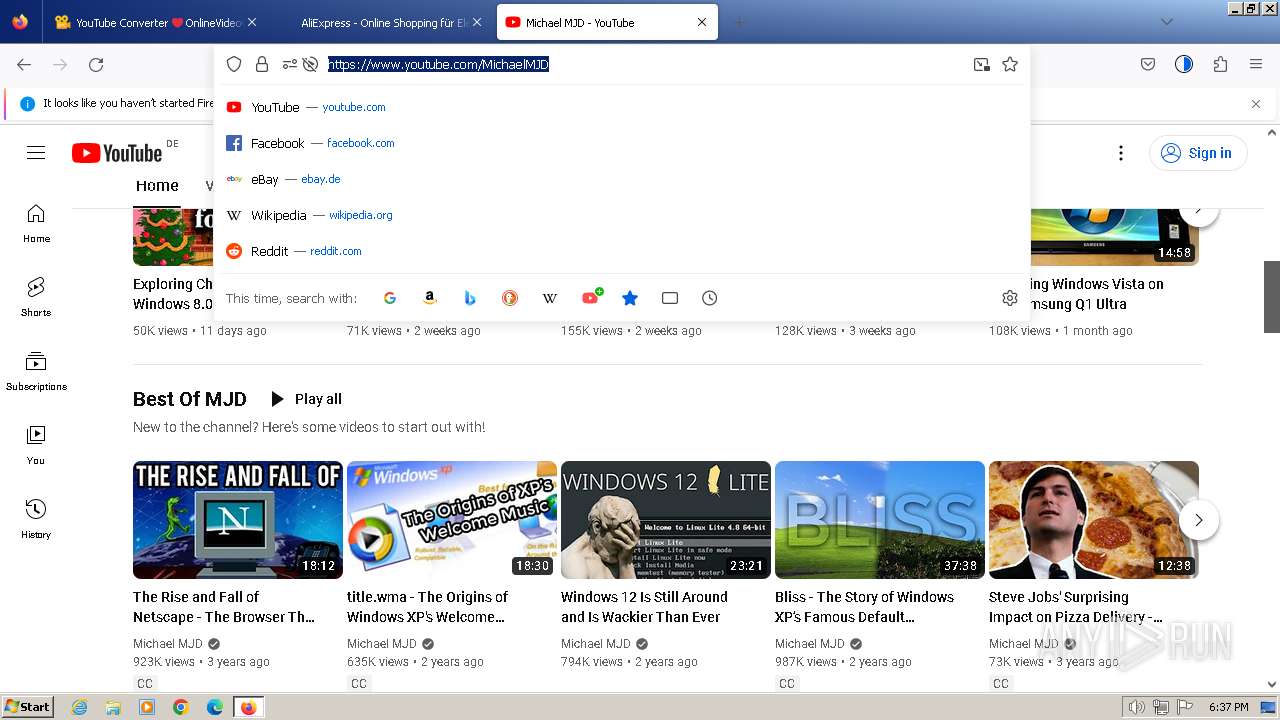1280x720 pixels.
Task: Reload the current page
Action: tap(96, 64)
